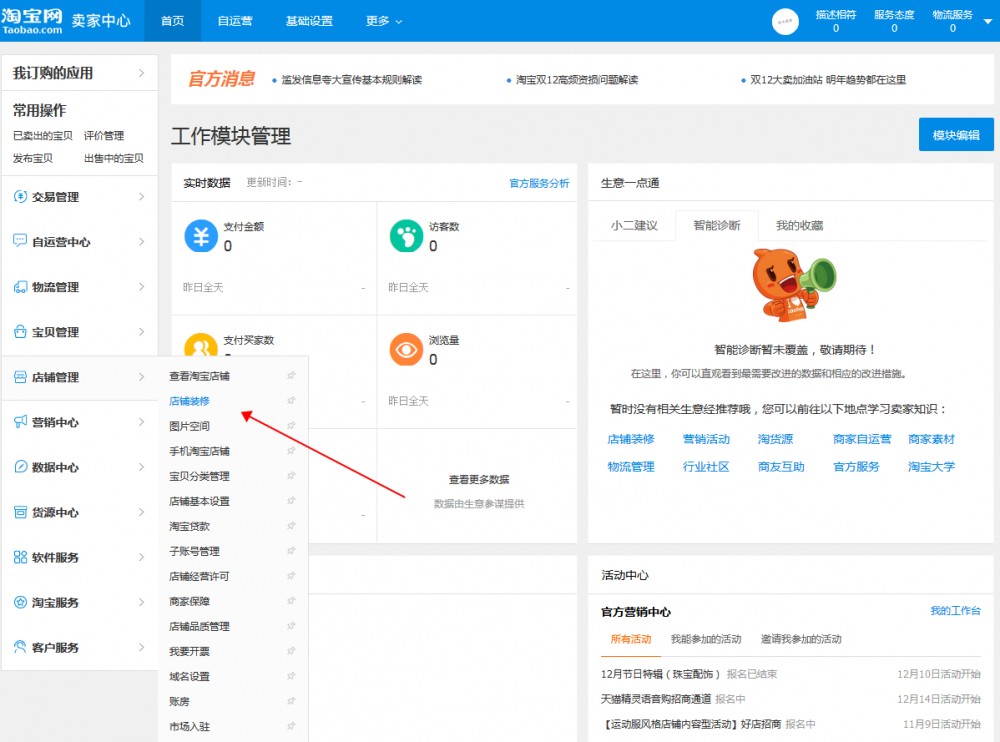1000x742 pixels.
Task: Toggle the pin next to 图片空间
Action: click(291, 426)
